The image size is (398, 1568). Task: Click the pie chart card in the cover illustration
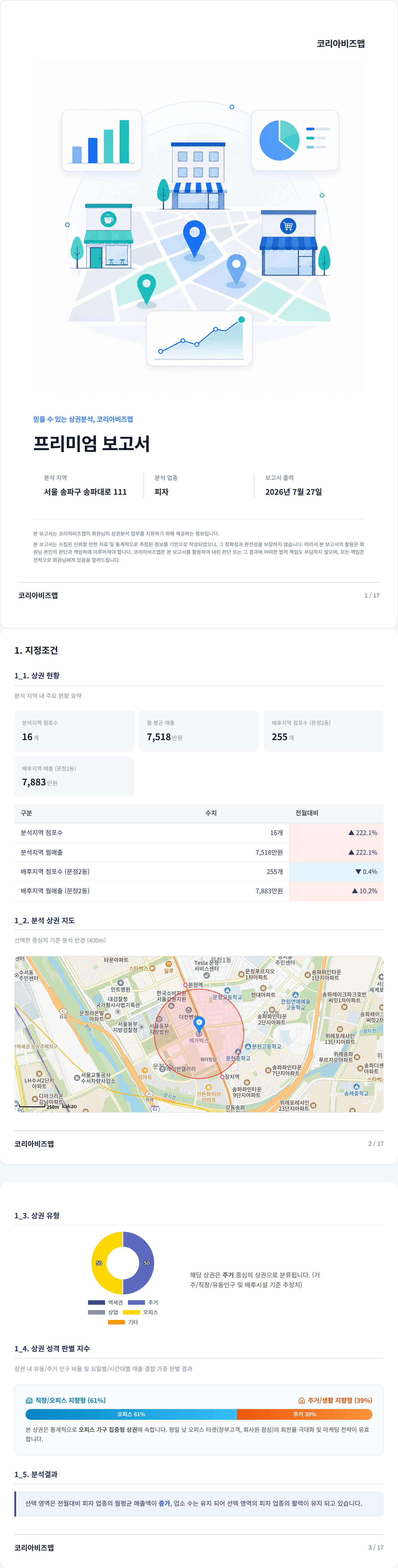295,140
